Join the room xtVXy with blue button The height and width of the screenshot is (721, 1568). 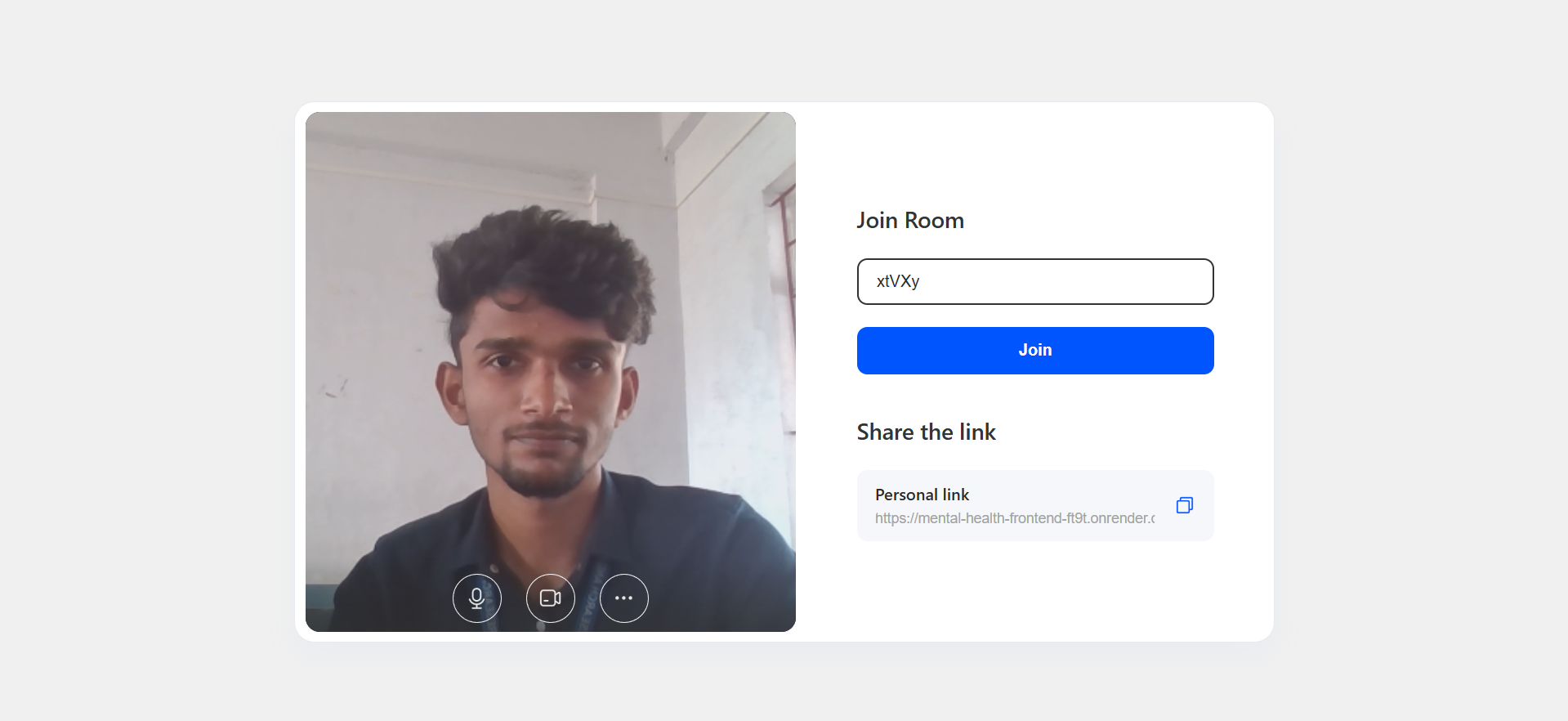click(1035, 351)
